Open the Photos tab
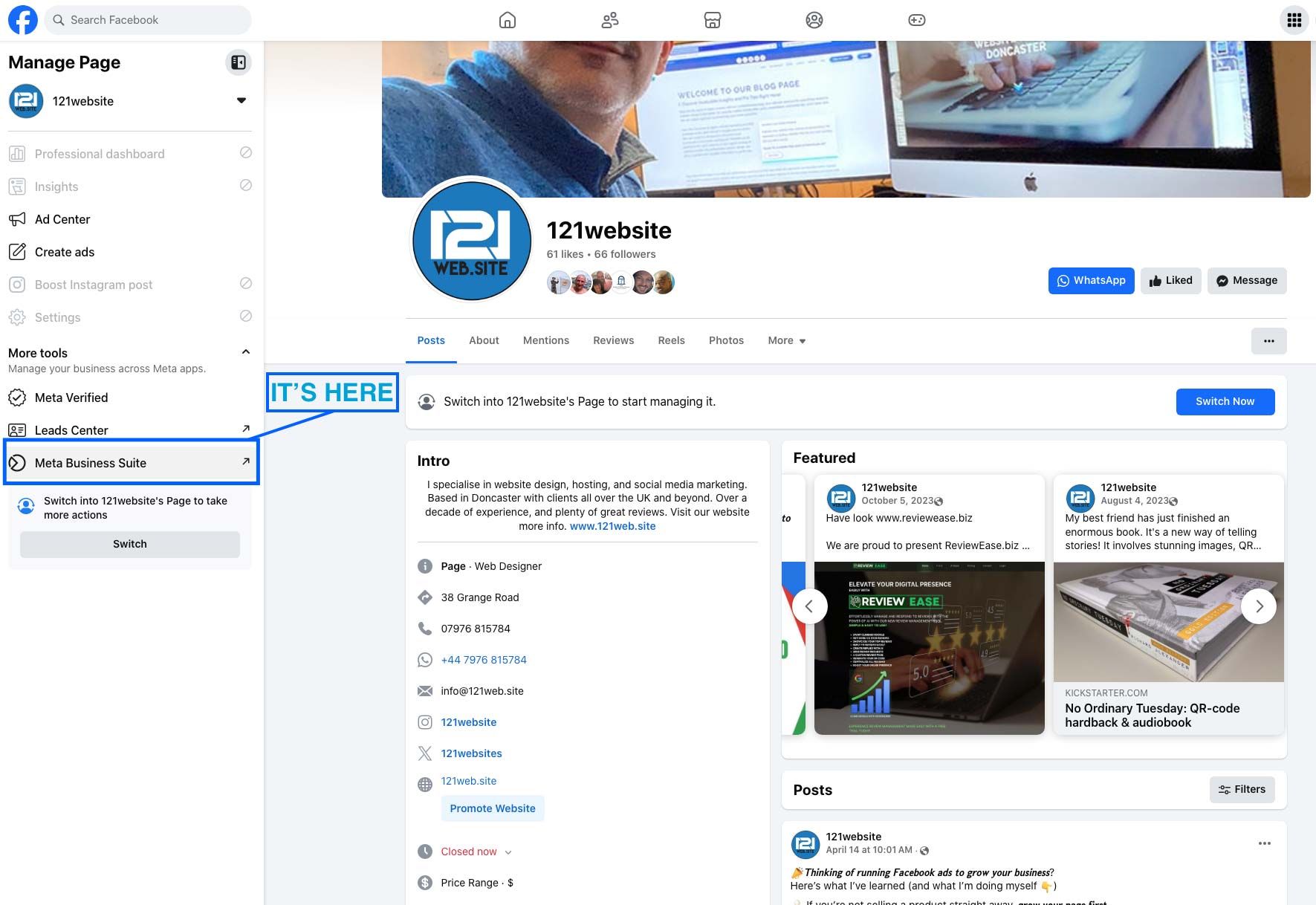 [726, 340]
